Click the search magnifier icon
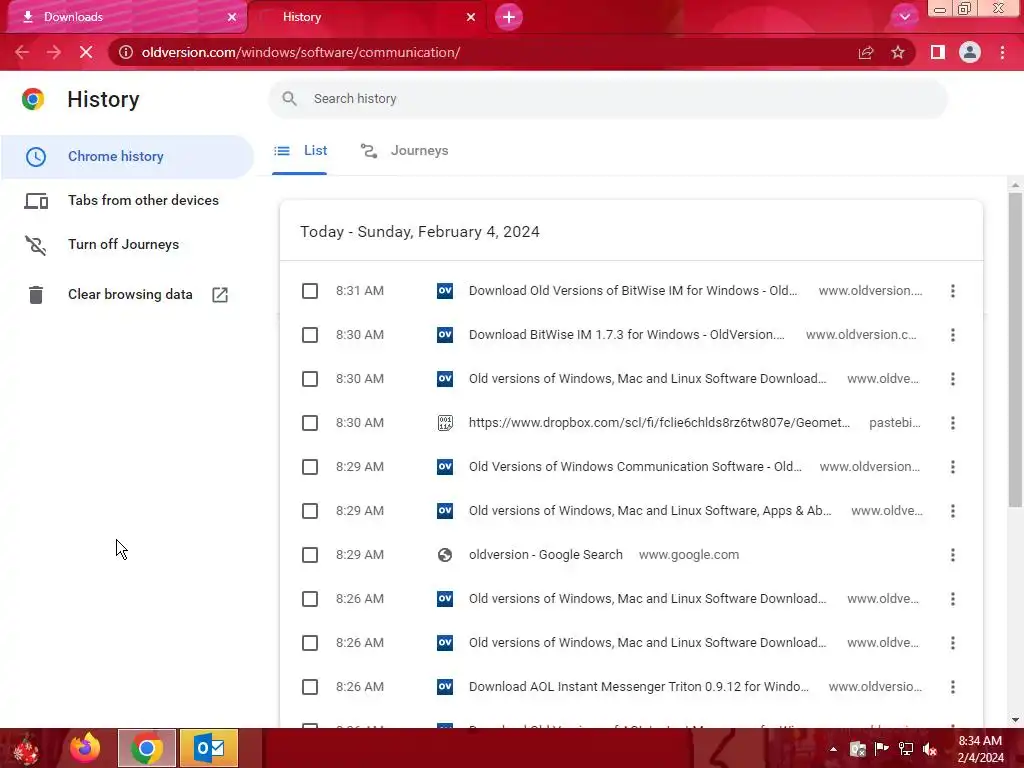Screen dimensions: 1024x768 point(289,99)
